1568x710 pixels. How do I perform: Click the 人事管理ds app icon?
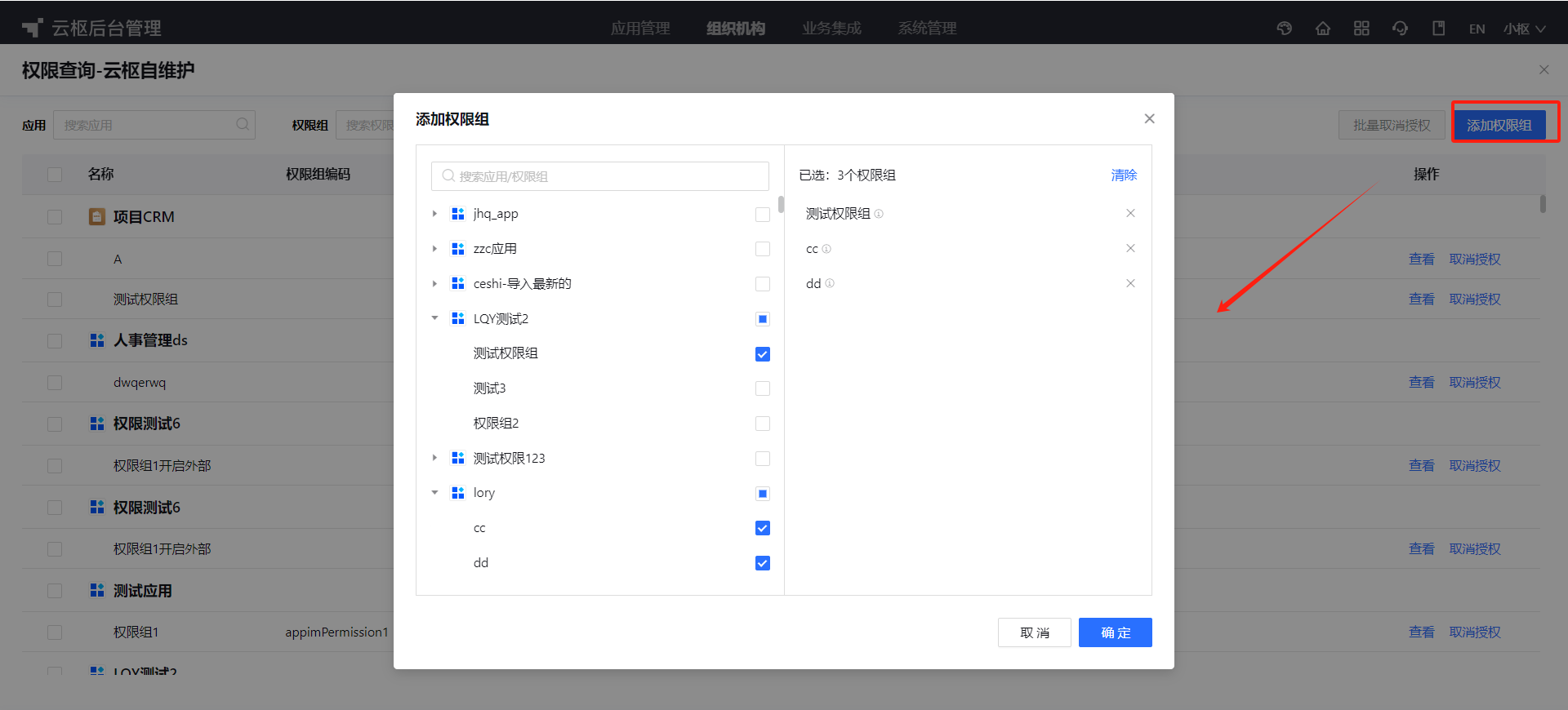pyautogui.click(x=97, y=340)
